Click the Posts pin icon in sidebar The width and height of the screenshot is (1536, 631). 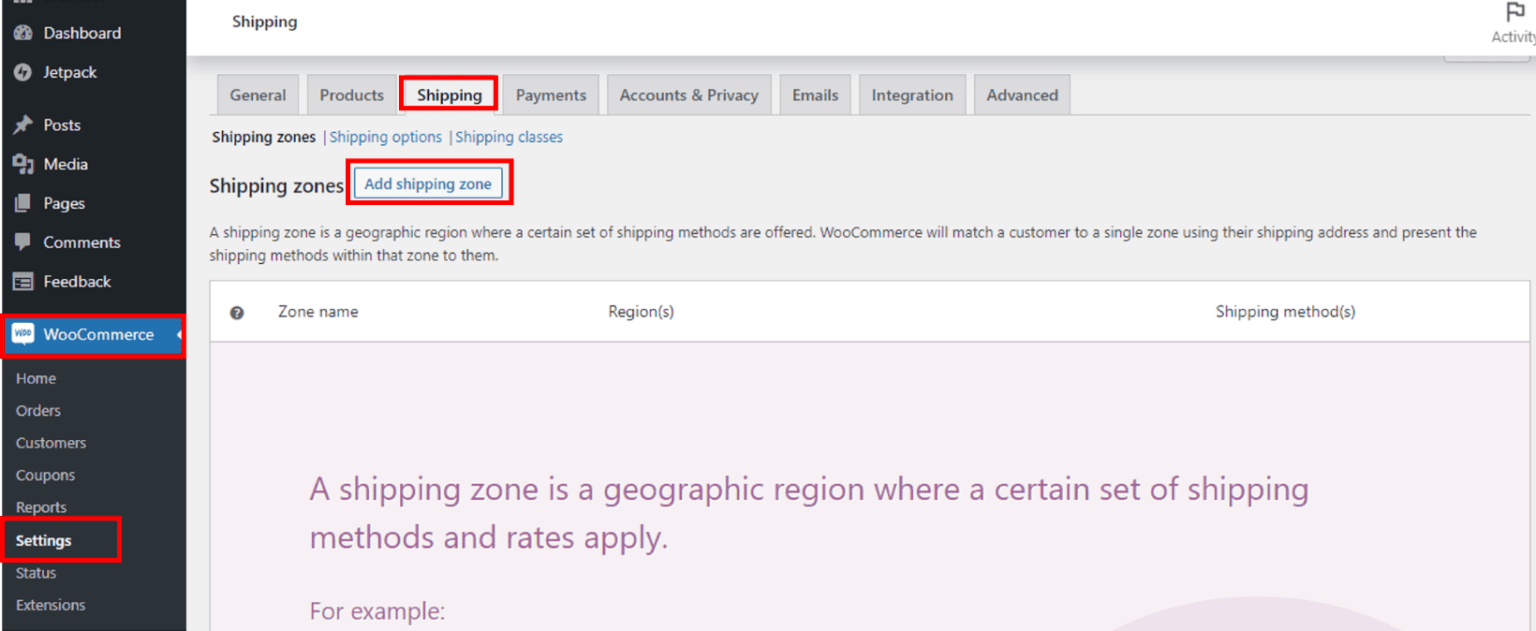(22, 124)
